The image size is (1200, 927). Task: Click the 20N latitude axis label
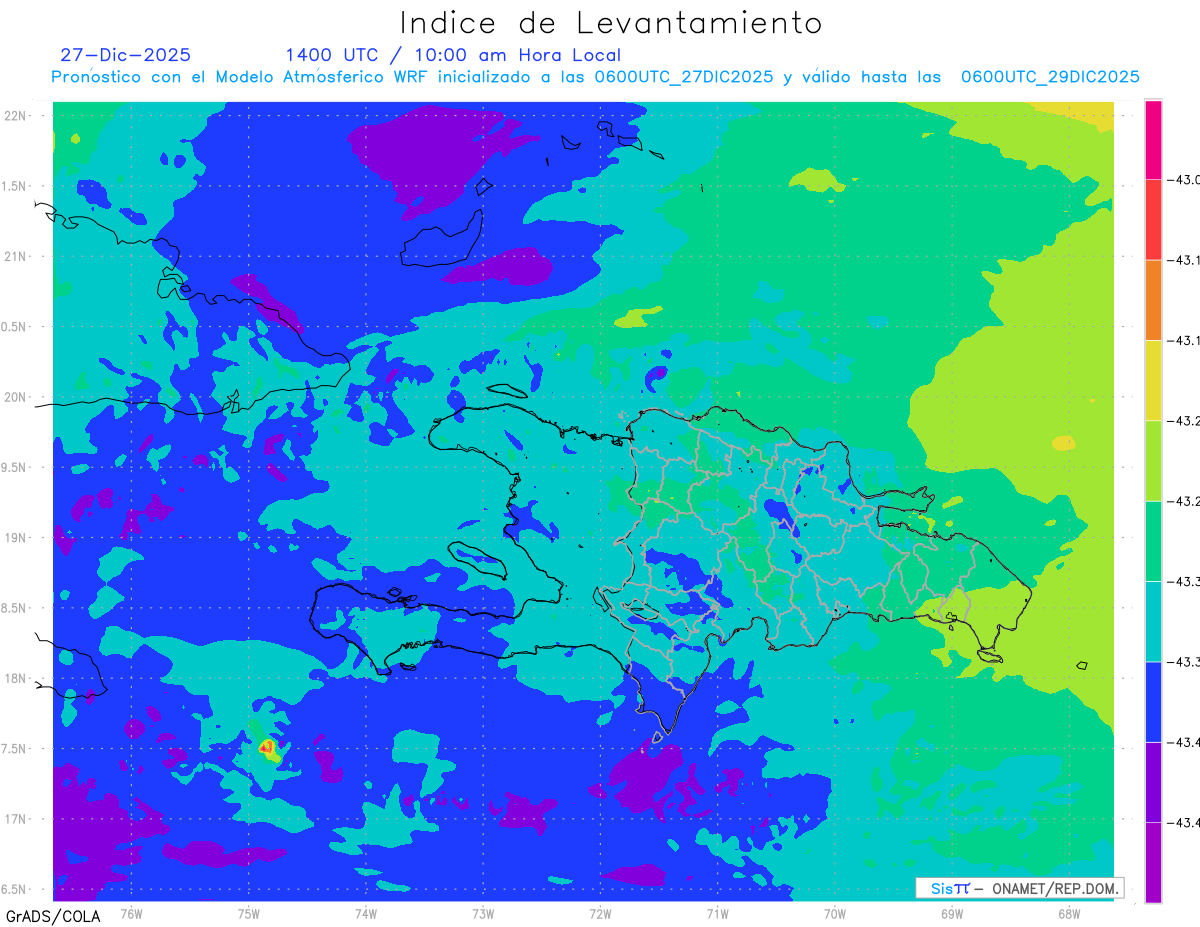(16, 397)
